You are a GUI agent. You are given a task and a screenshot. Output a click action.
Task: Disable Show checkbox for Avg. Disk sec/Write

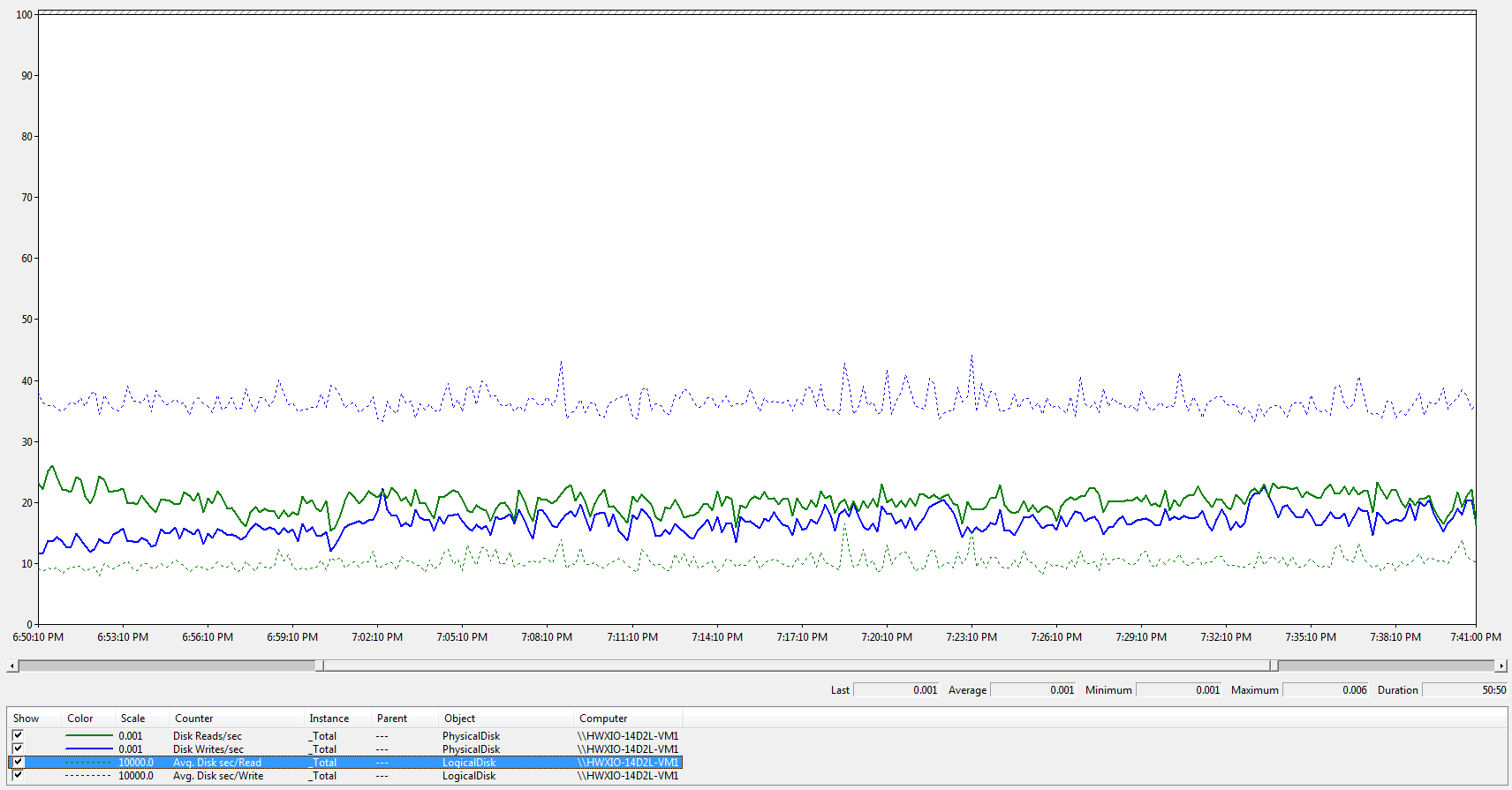pyautogui.click(x=18, y=775)
